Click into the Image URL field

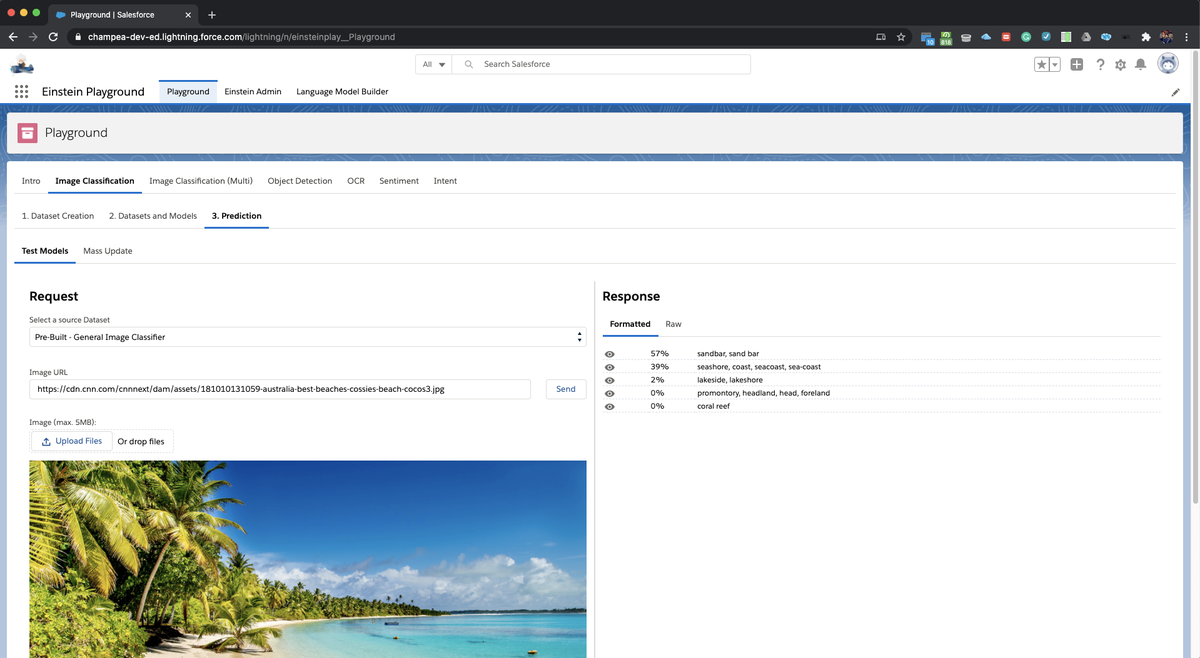pyautogui.click(x=280, y=389)
